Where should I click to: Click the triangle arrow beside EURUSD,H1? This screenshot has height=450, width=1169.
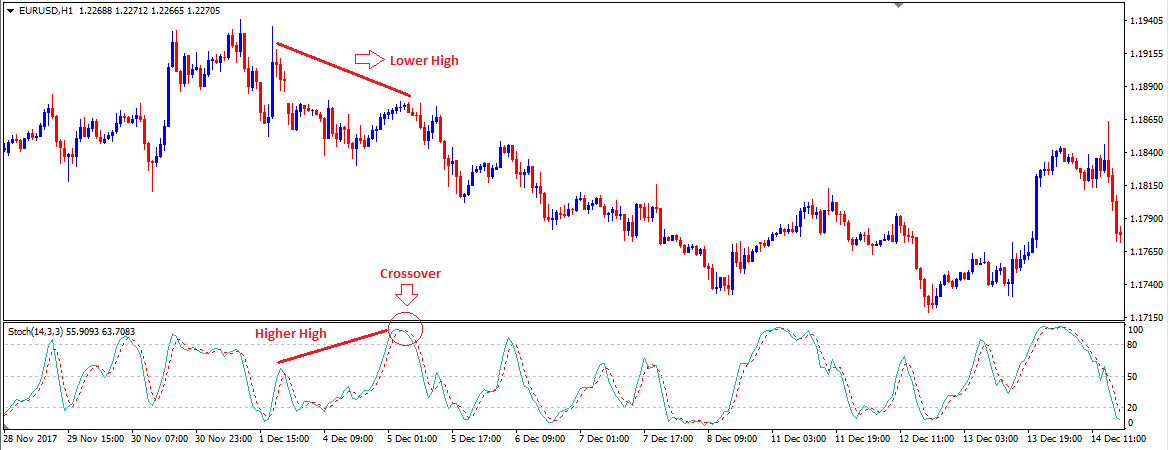pos(10,9)
